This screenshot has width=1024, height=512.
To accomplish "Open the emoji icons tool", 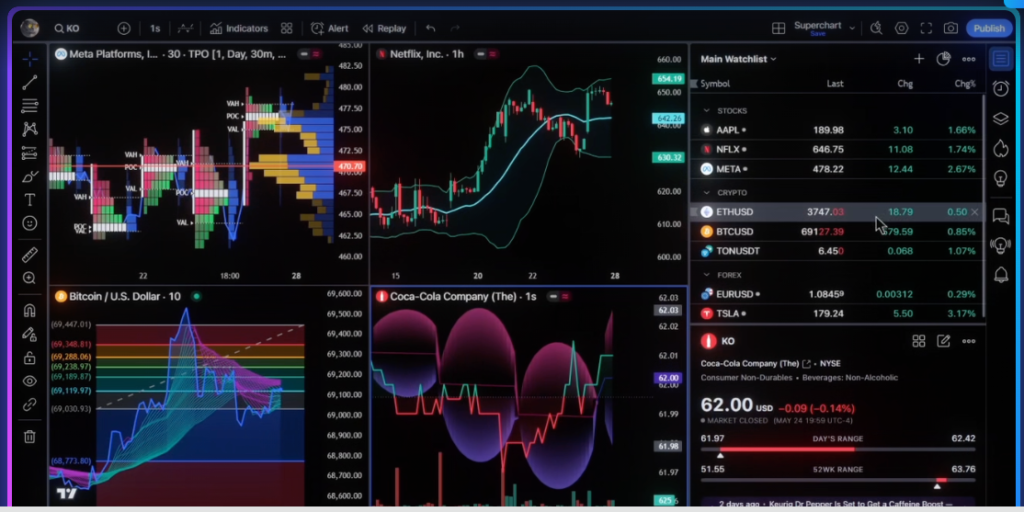I will 29,223.
